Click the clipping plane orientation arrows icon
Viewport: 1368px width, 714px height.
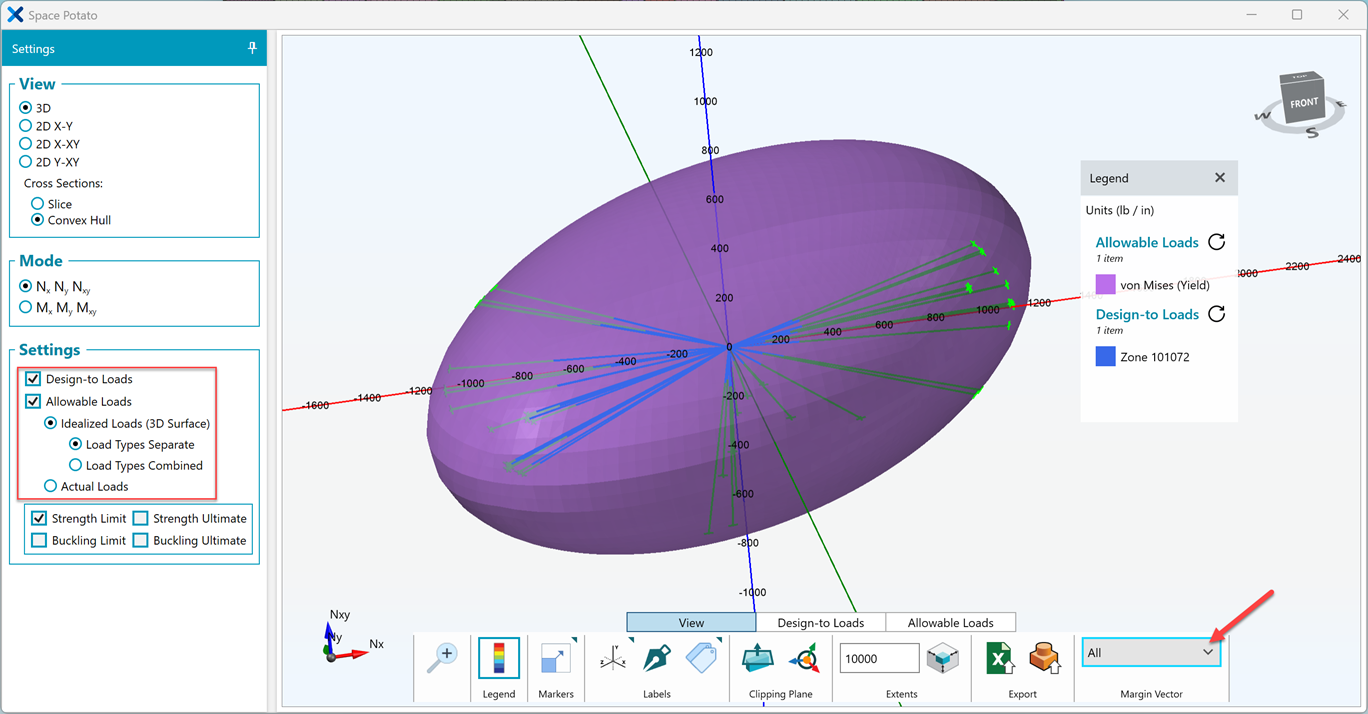pos(803,658)
